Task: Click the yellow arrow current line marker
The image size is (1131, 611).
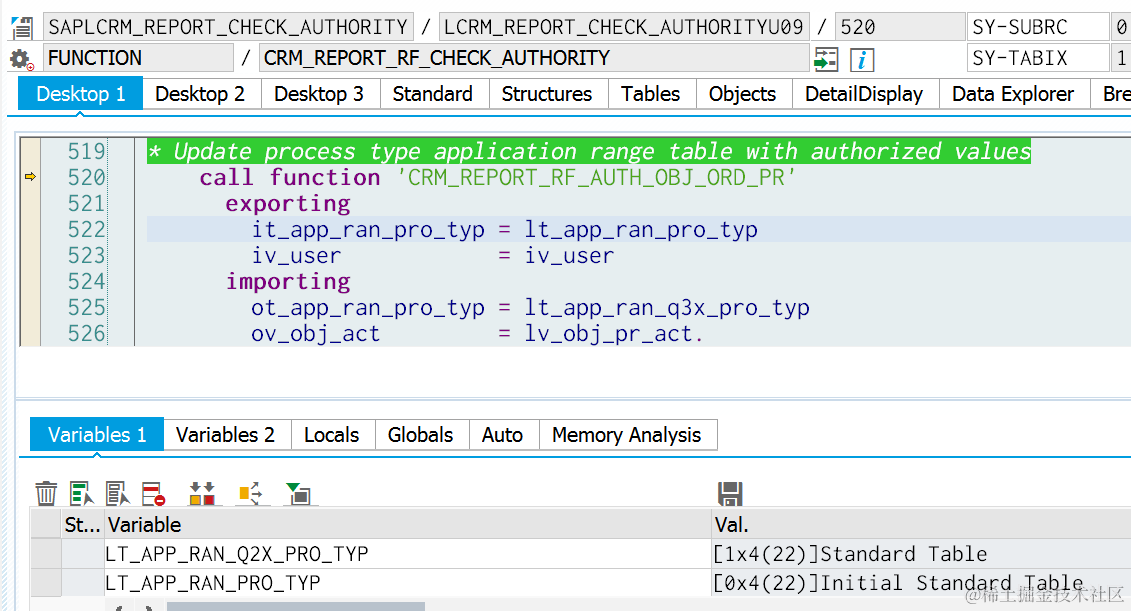Action: [30, 176]
